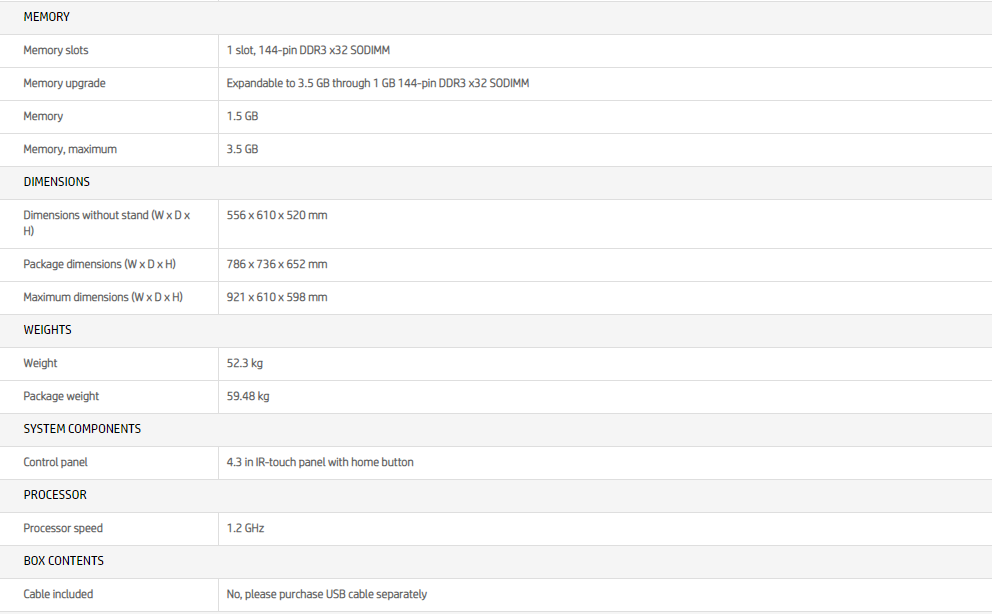992x614 pixels.
Task: Click the 1.2 GHz processor speed value
Action: [x=245, y=528]
